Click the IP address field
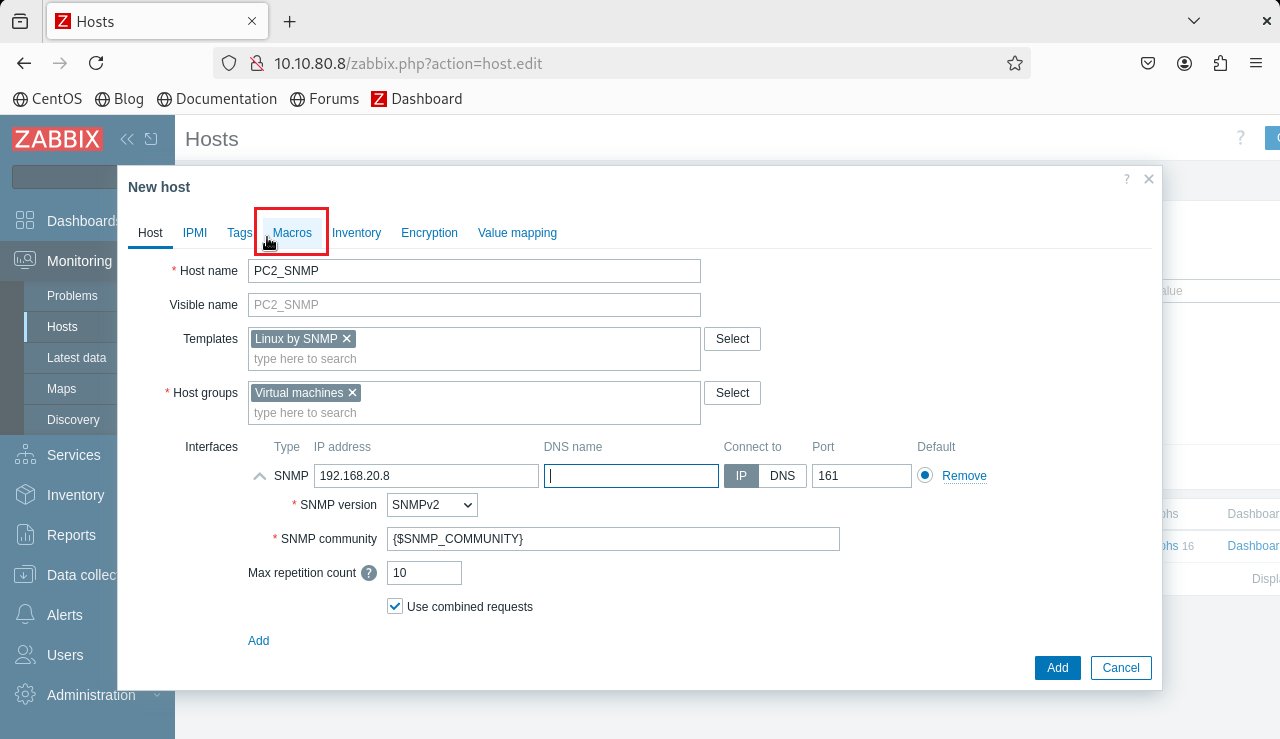This screenshot has width=1280, height=739. (x=426, y=476)
